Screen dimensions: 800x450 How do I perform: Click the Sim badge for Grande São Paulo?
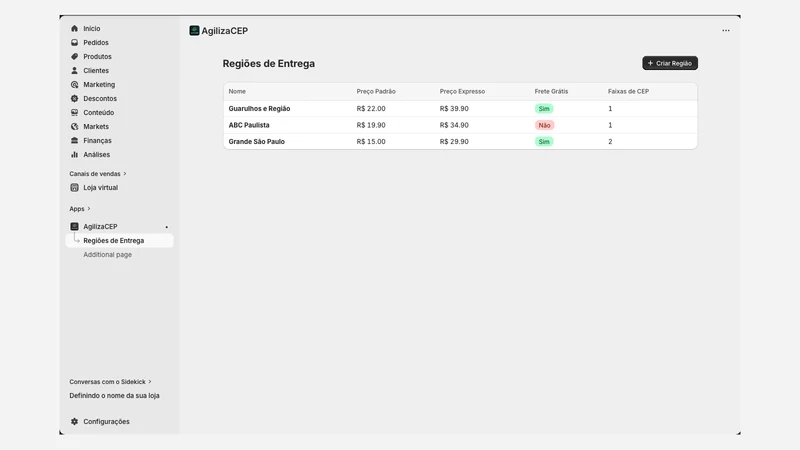[x=544, y=141]
